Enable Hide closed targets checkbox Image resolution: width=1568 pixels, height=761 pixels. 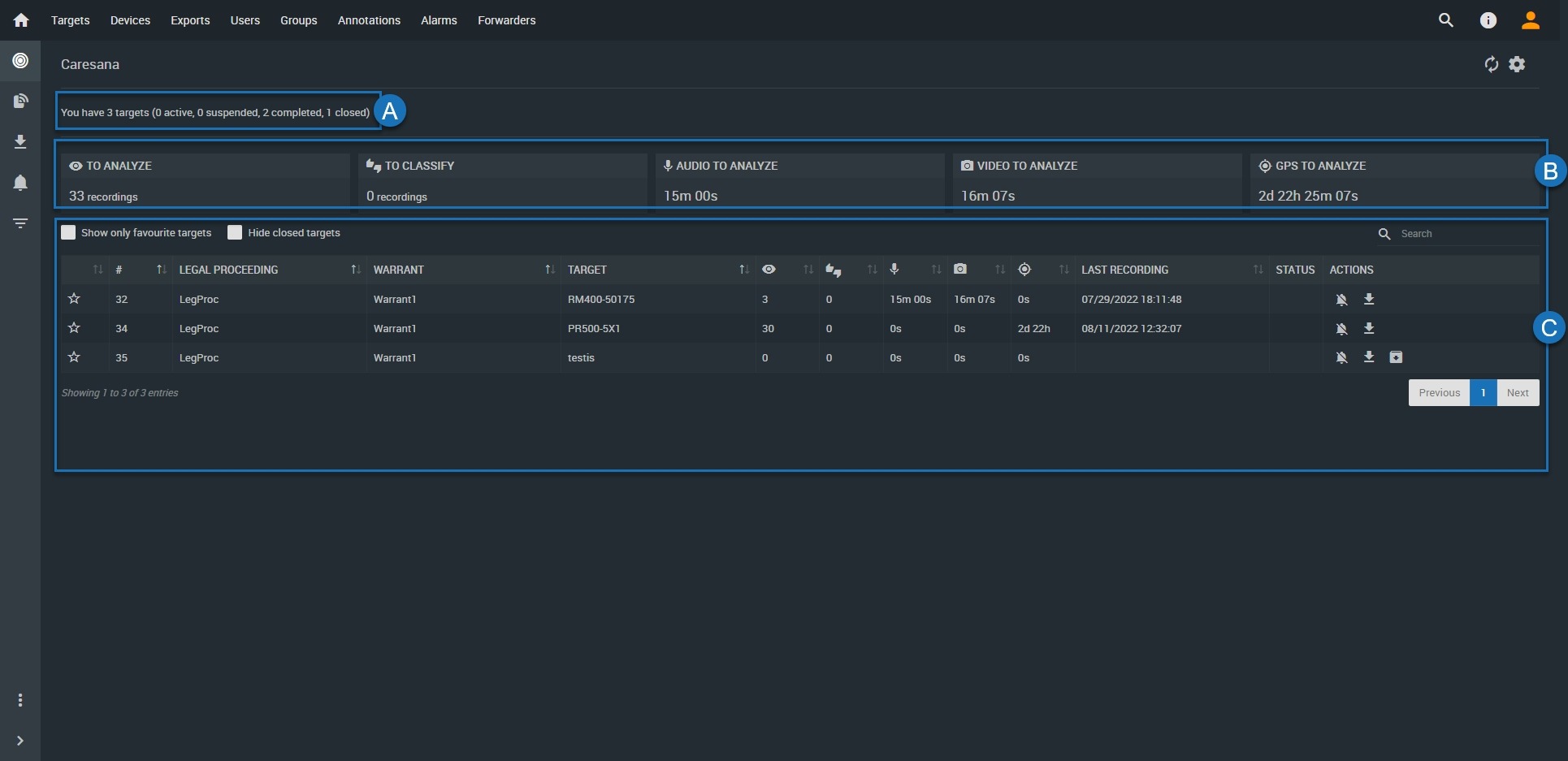pos(235,232)
